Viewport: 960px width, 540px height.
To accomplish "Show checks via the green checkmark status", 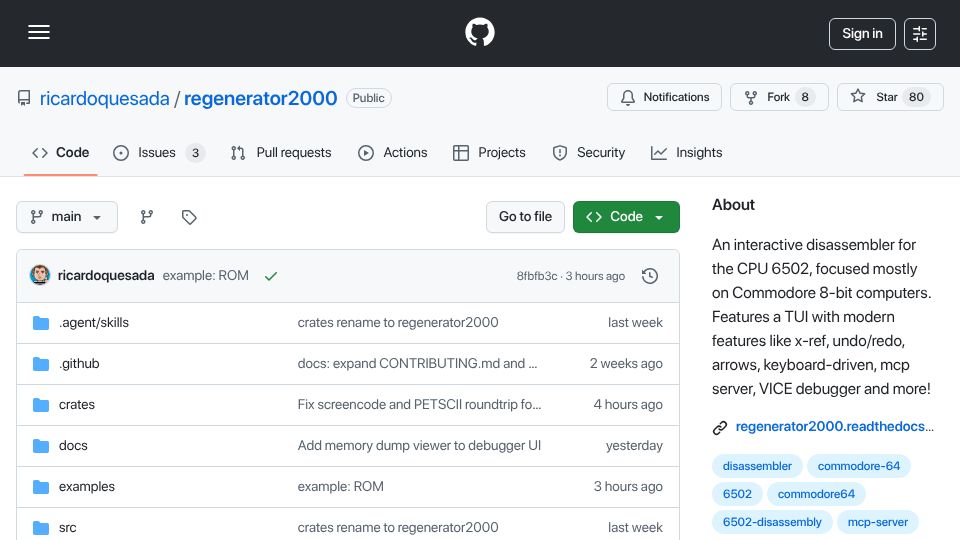I will point(271,276).
